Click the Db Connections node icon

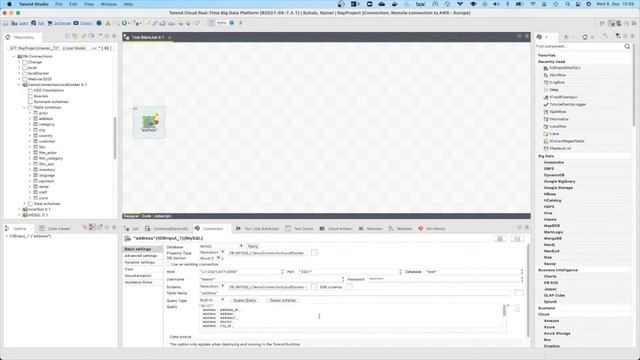point(20,56)
